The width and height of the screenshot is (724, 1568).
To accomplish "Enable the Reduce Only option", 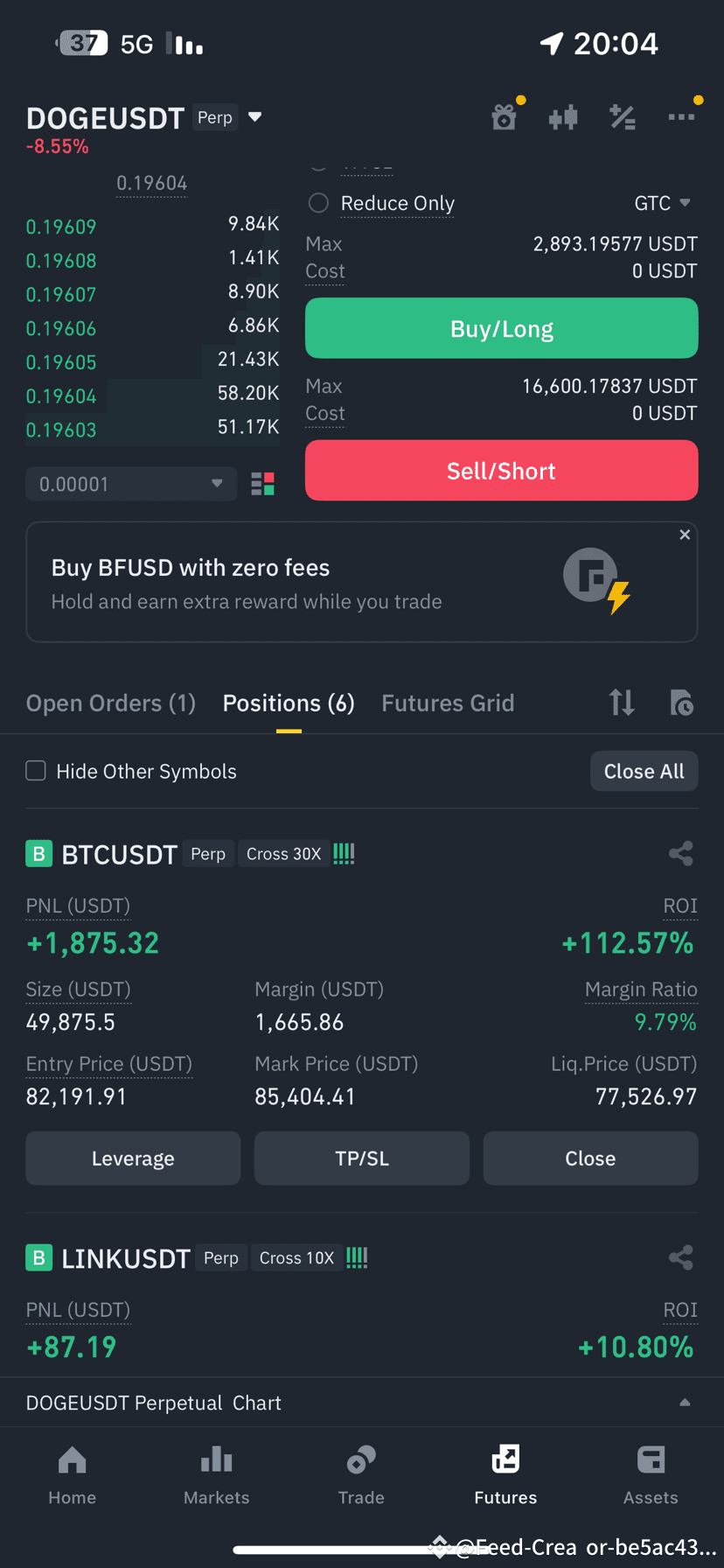I will (x=318, y=203).
